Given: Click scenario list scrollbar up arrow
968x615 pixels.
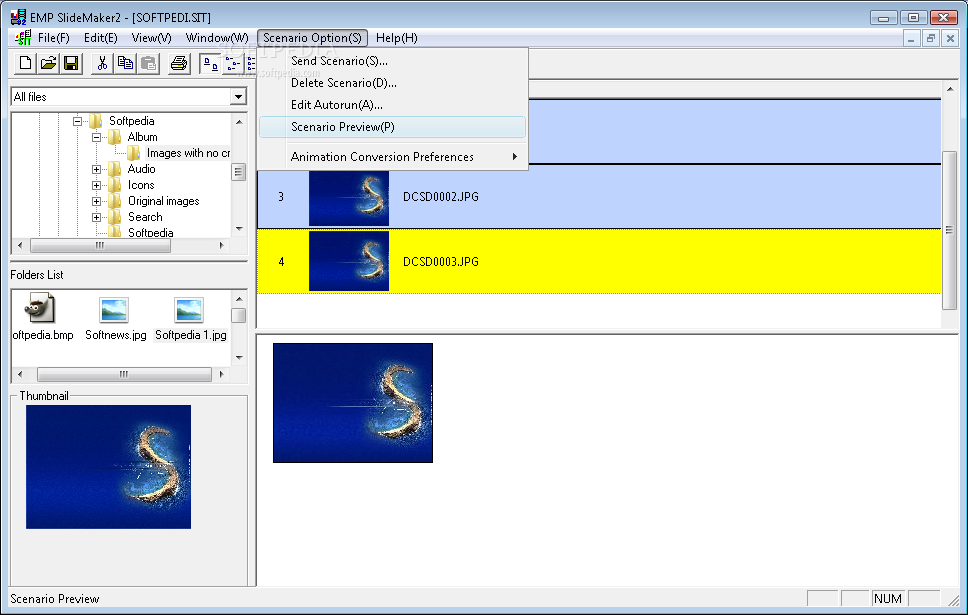Looking at the screenshot, I should coord(950,90).
